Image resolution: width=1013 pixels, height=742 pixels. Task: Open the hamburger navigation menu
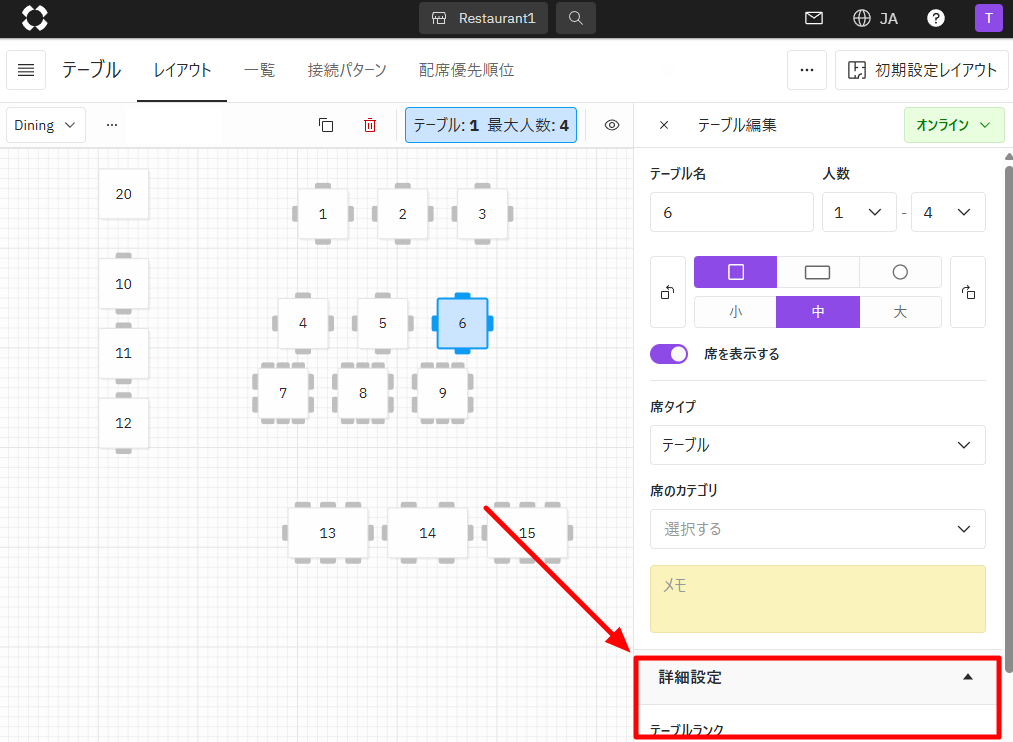coord(26,70)
